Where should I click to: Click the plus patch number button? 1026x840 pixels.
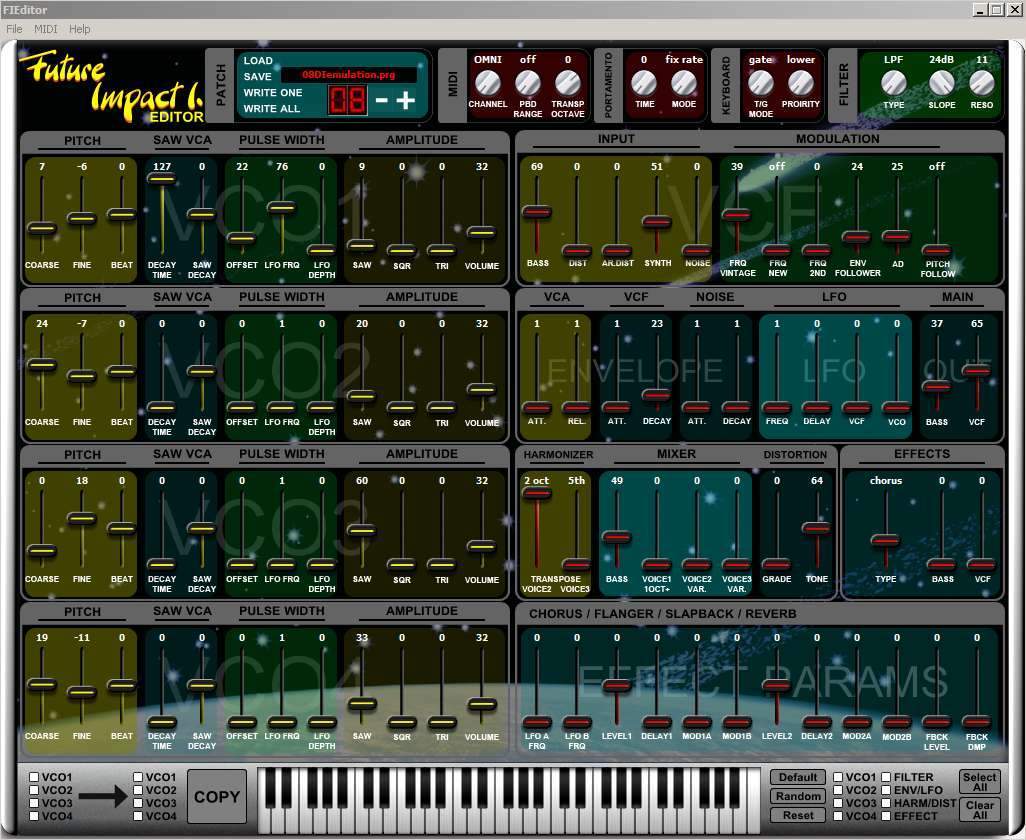[406, 100]
